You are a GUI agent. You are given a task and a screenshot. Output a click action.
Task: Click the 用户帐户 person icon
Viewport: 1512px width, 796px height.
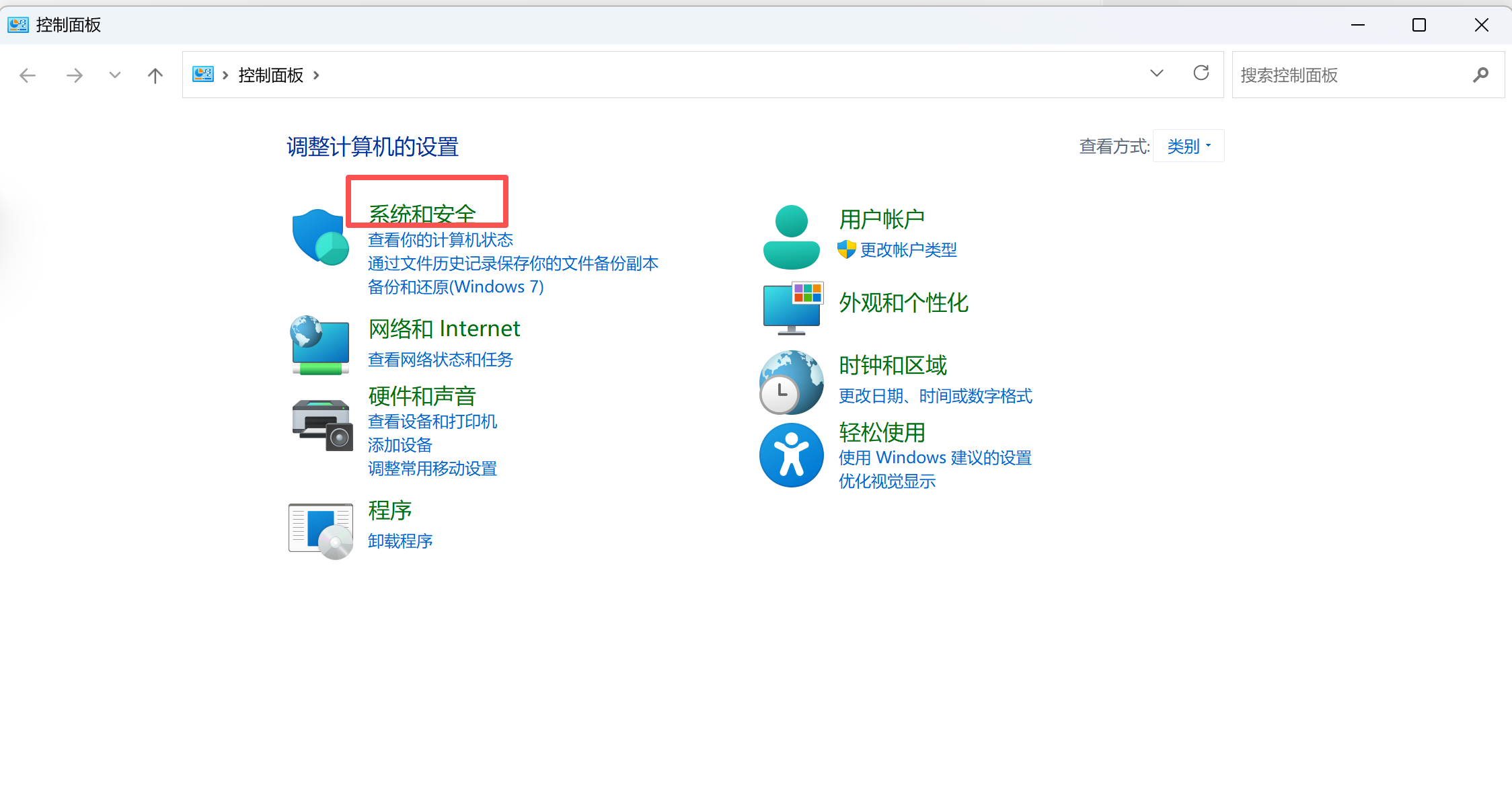(791, 235)
